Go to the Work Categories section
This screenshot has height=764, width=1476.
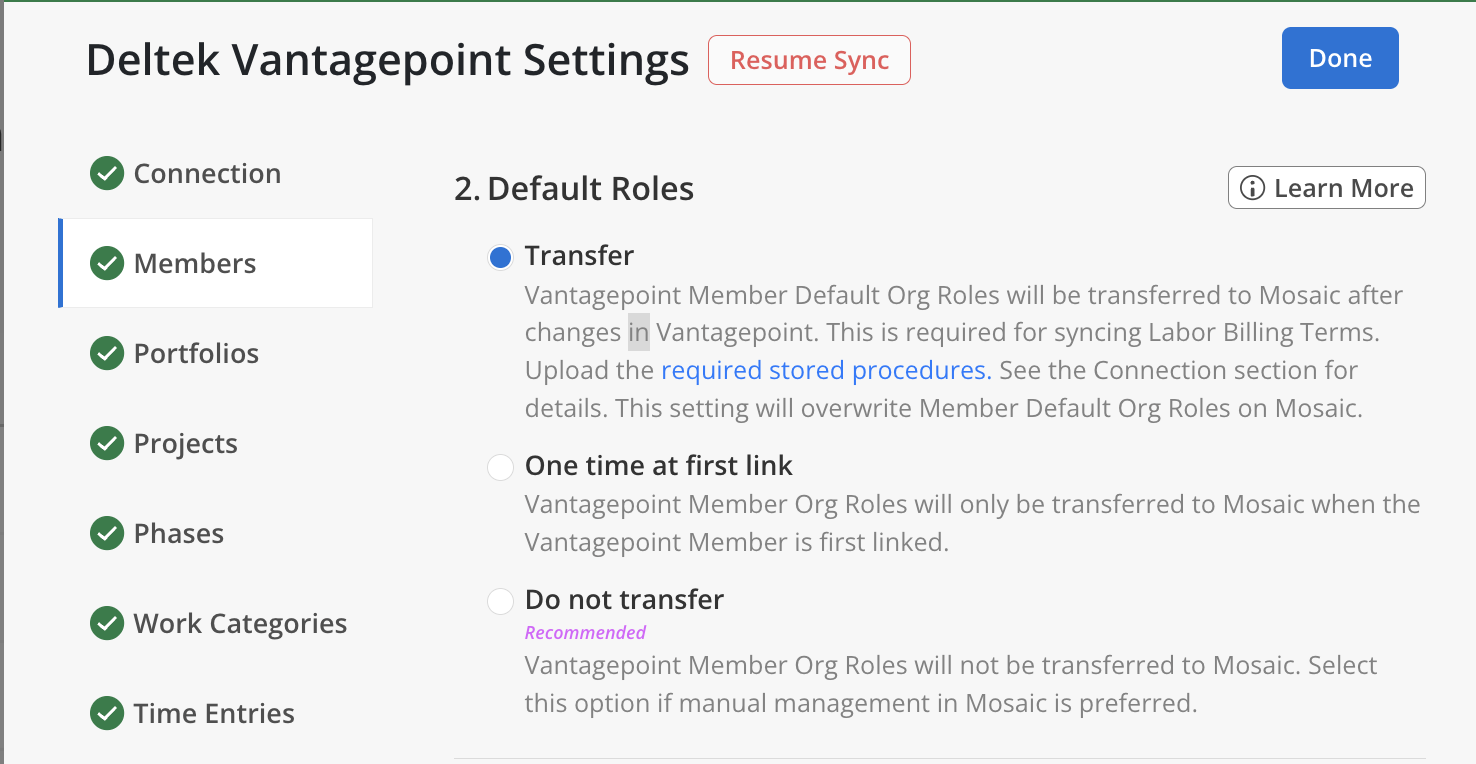[240, 624]
